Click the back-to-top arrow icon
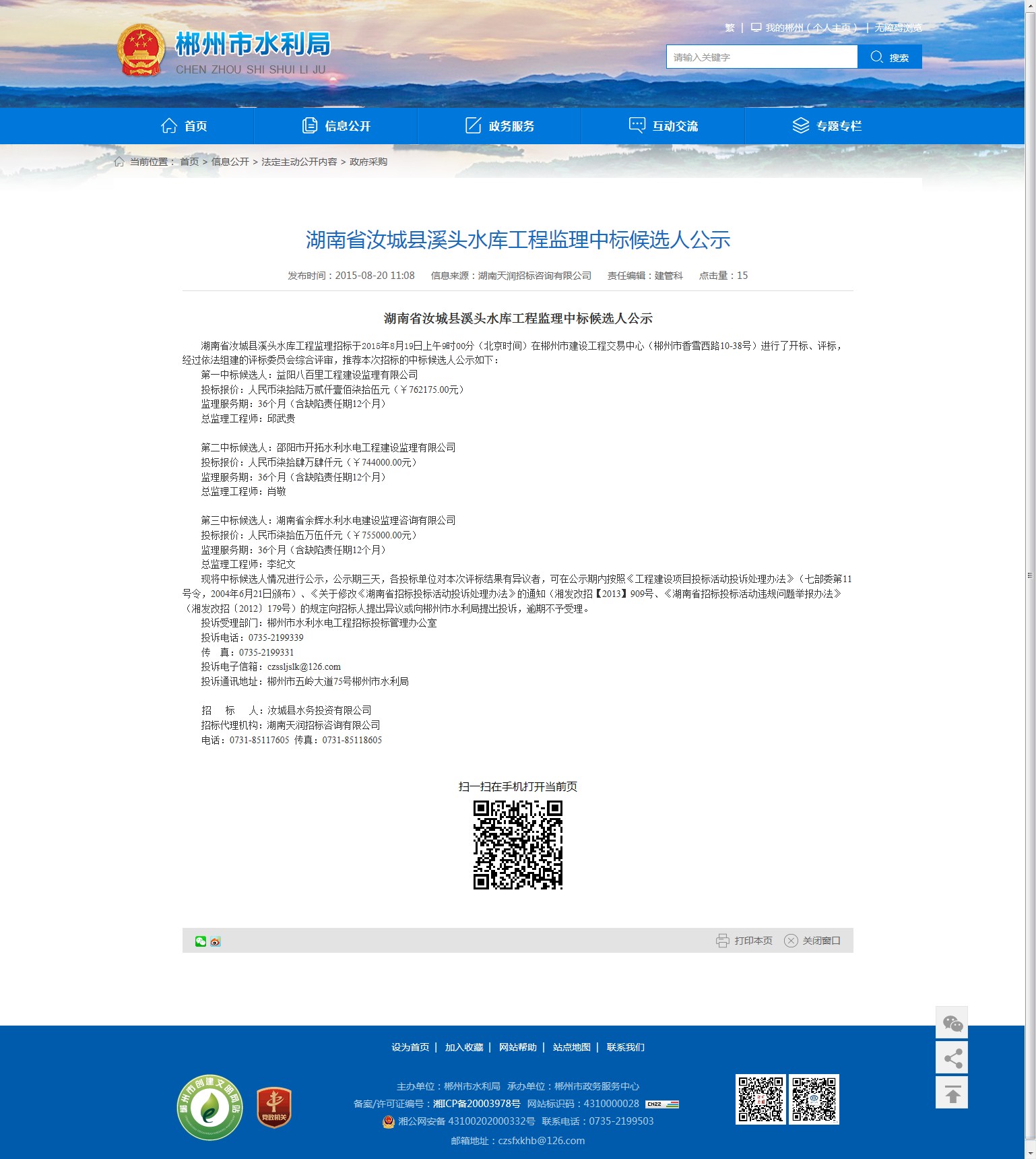This screenshot has width=1036, height=1159. point(952,1094)
